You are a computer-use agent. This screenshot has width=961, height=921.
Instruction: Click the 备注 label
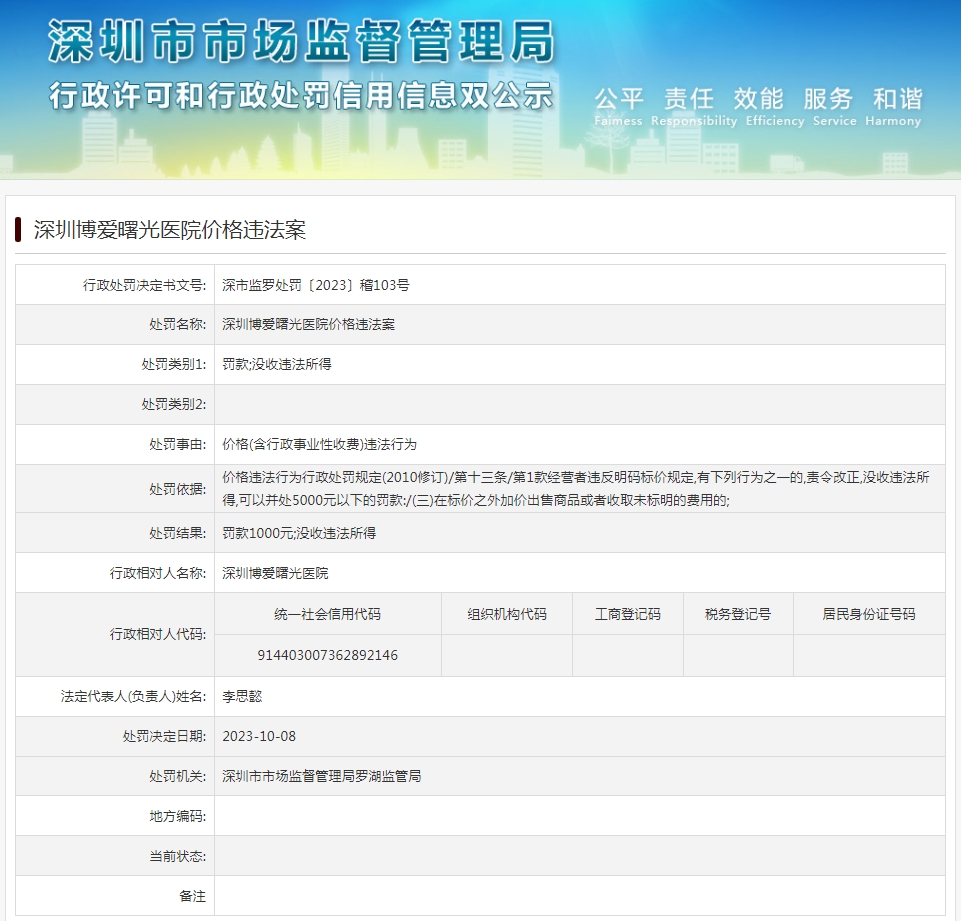pos(192,896)
